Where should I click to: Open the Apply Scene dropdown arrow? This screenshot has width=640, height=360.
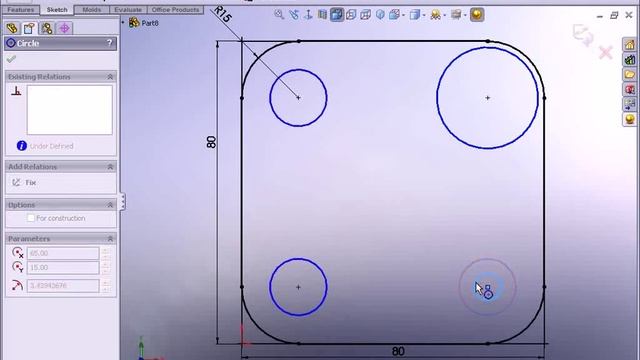[x=465, y=16]
